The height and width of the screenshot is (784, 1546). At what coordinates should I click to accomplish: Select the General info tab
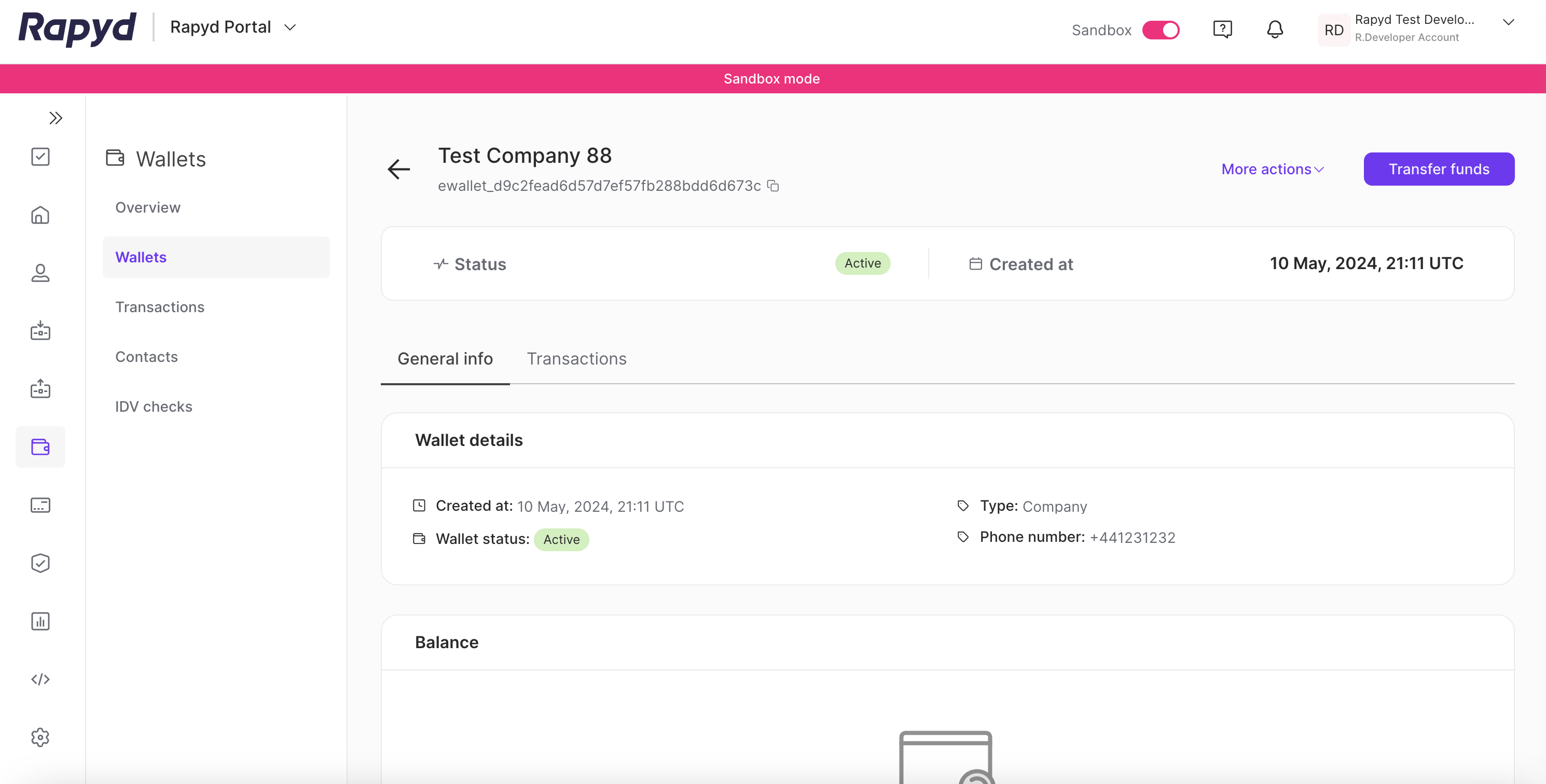click(445, 359)
